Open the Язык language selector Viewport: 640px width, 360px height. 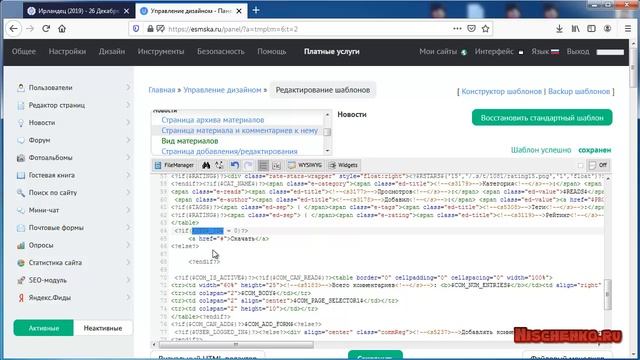click(545, 51)
